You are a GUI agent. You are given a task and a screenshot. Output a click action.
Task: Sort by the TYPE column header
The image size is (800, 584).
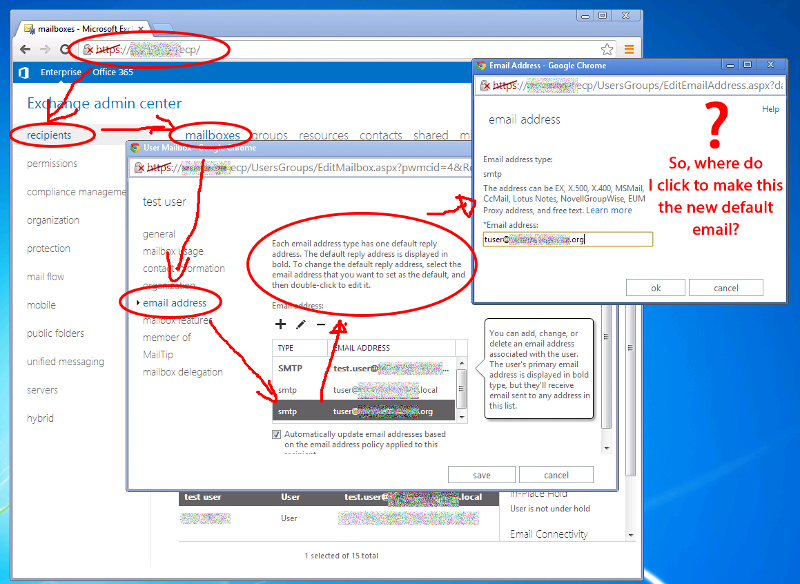click(x=299, y=348)
